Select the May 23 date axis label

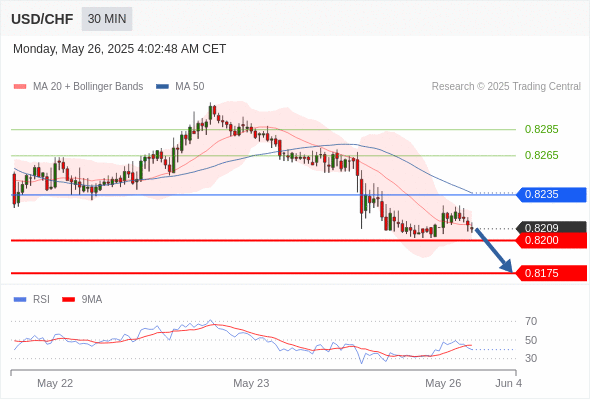[251, 383]
